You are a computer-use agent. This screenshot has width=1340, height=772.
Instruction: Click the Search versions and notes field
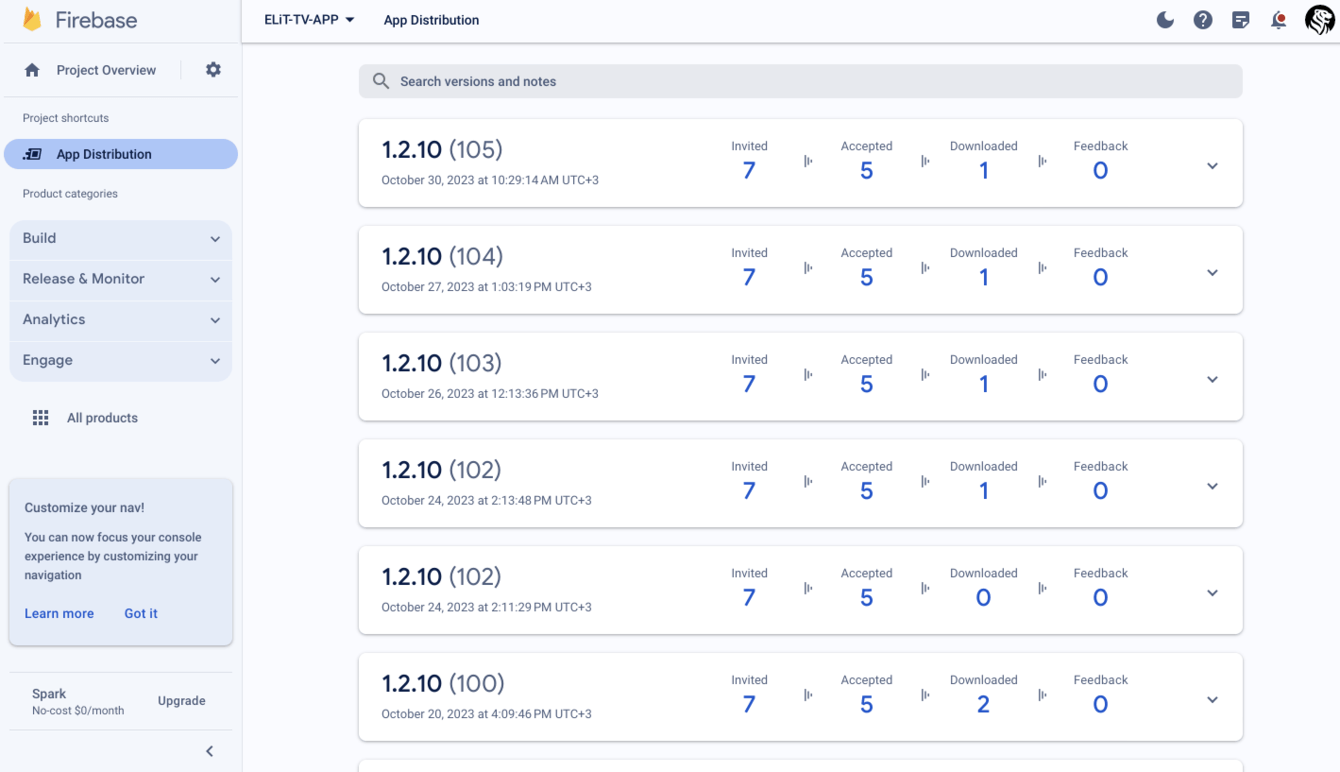800,82
